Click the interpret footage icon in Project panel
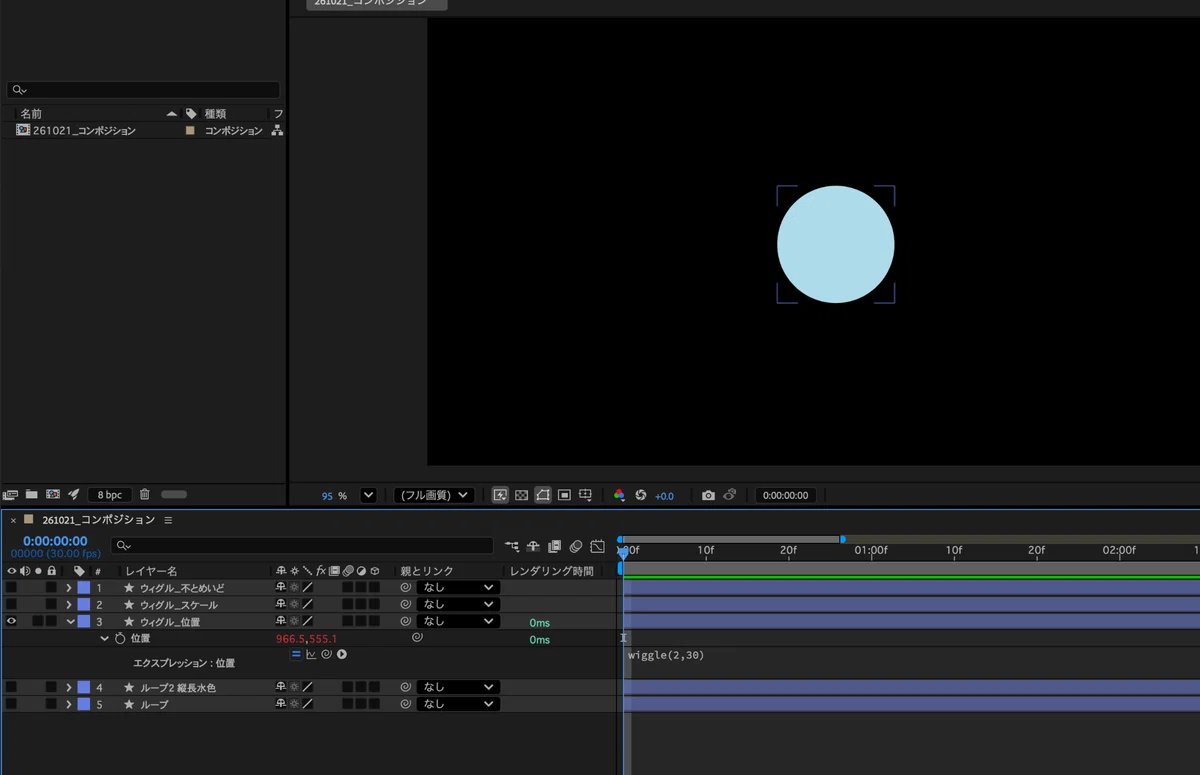The image size is (1200, 775). coord(11,495)
